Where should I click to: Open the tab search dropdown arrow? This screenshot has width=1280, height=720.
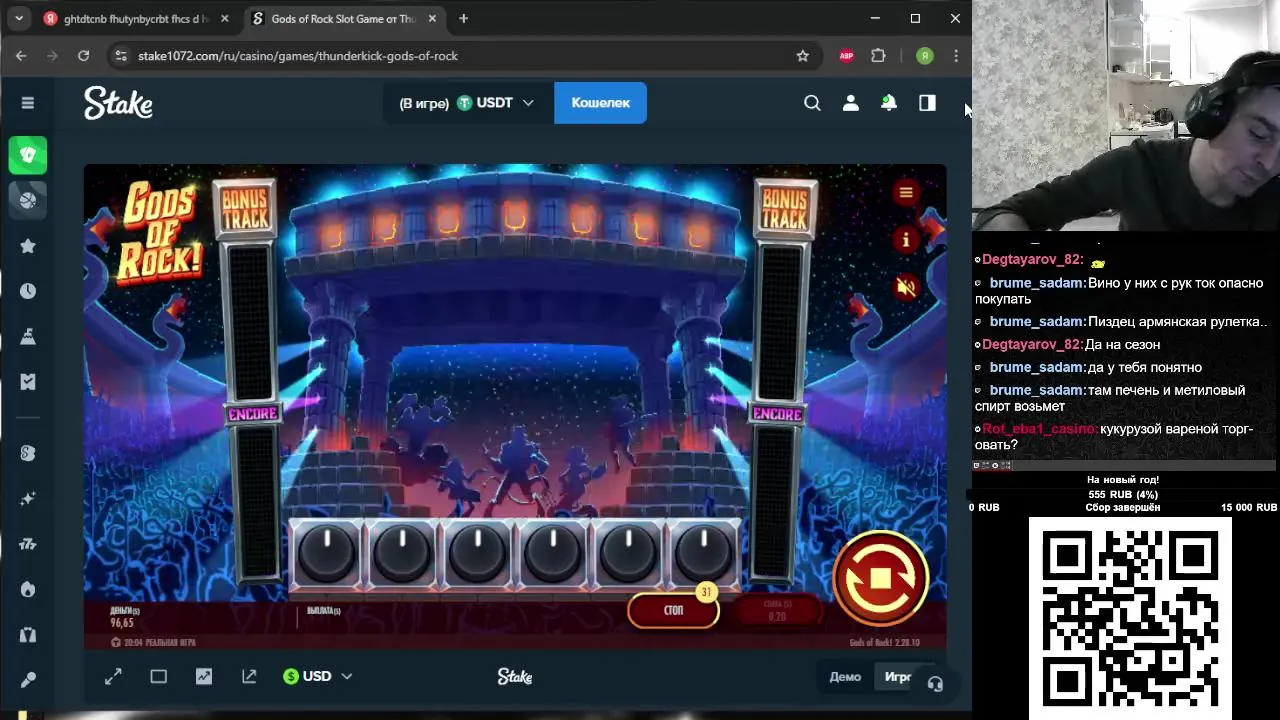(x=19, y=19)
